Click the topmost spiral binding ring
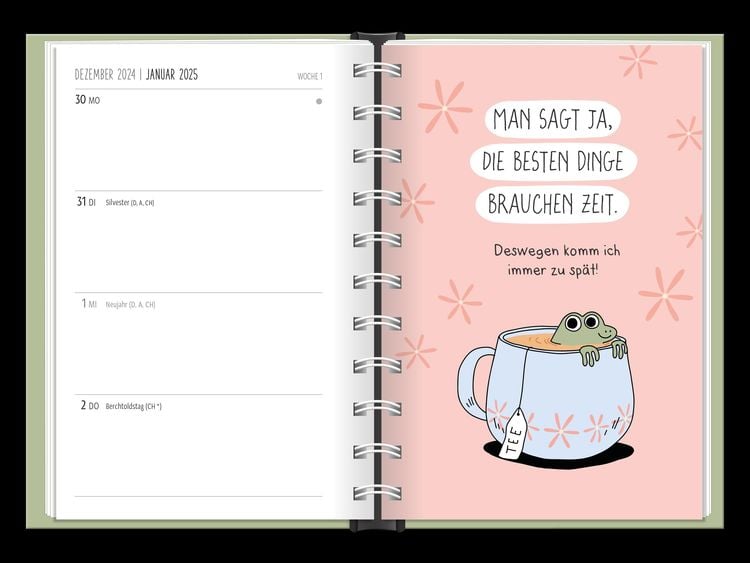The width and height of the screenshot is (750, 563). click(x=377, y=70)
